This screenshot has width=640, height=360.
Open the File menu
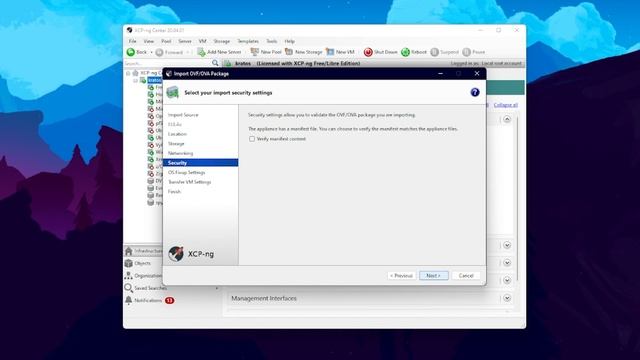[x=133, y=41]
